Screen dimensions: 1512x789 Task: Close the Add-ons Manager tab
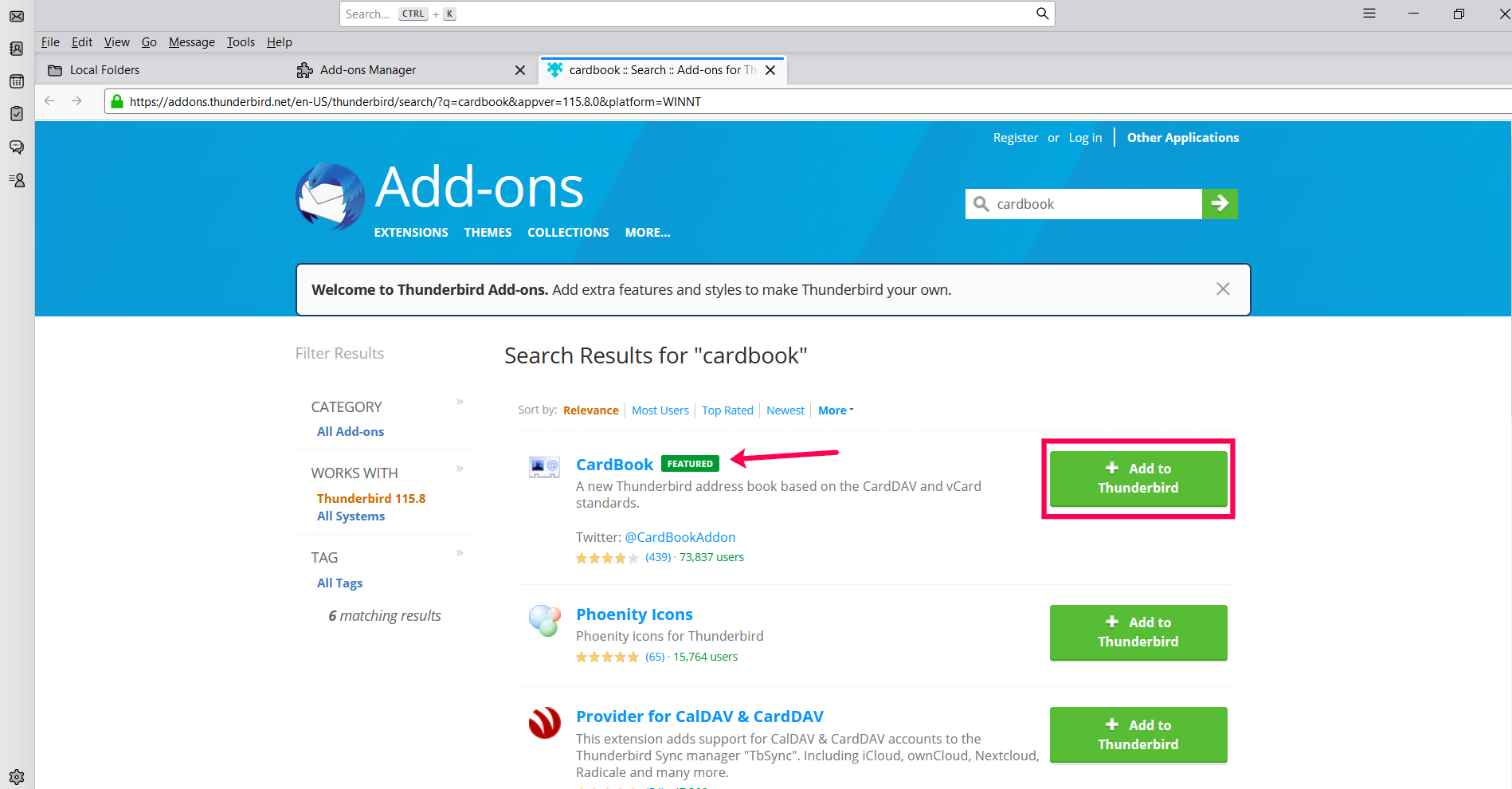tap(520, 70)
